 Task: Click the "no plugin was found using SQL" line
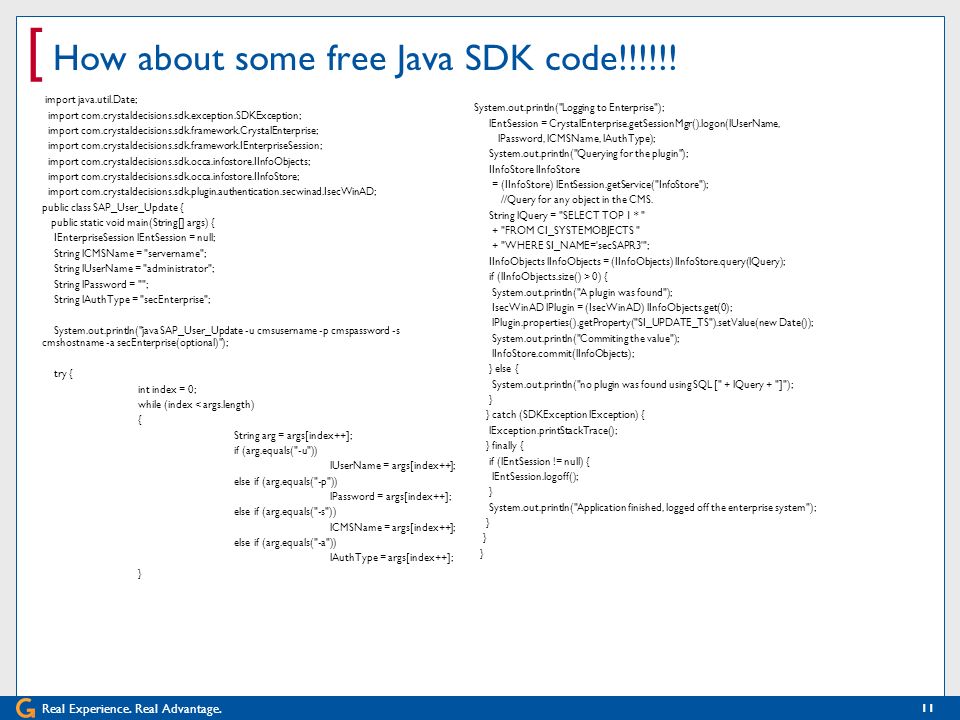[642, 384]
